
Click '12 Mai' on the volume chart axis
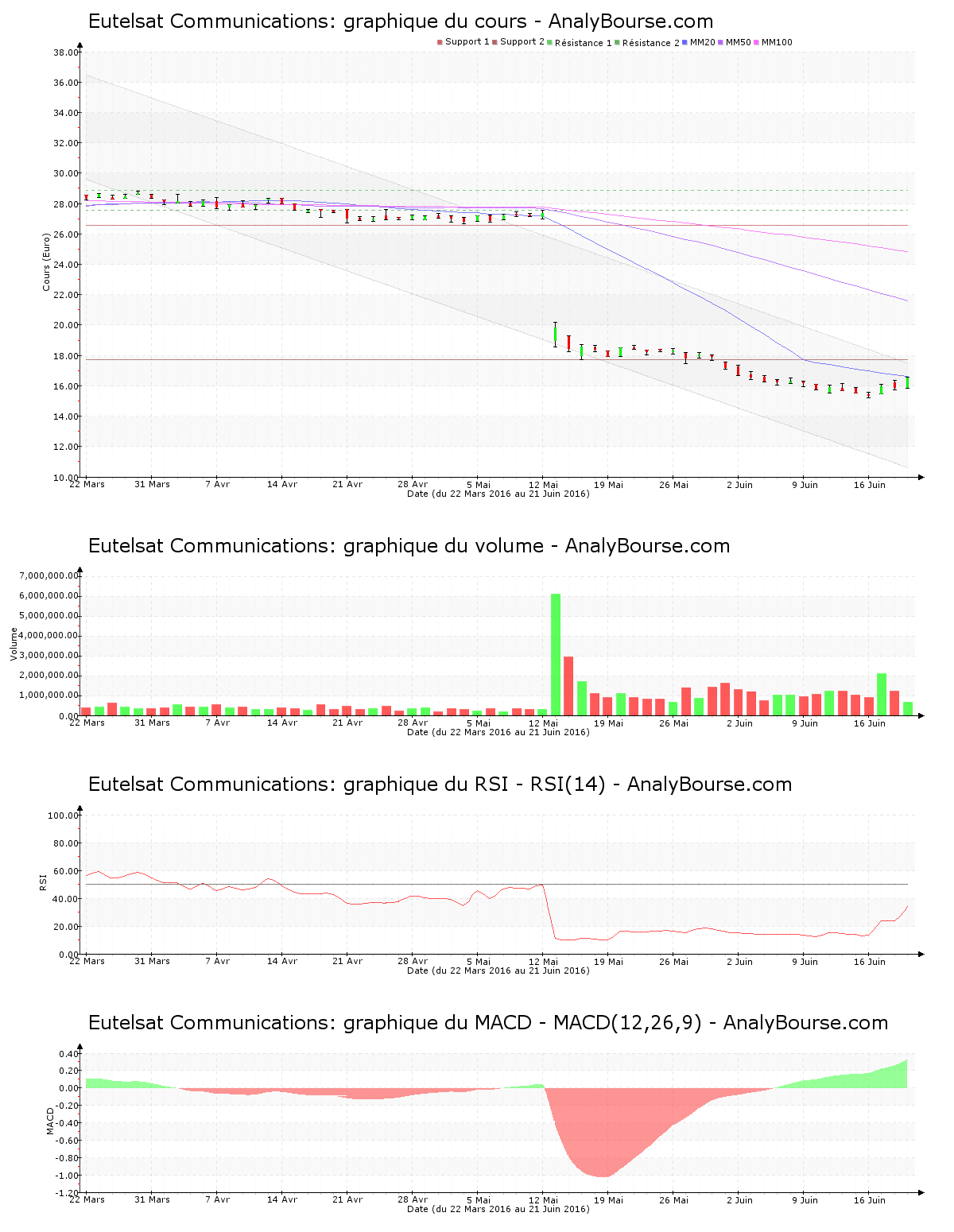(x=543, y=723)
